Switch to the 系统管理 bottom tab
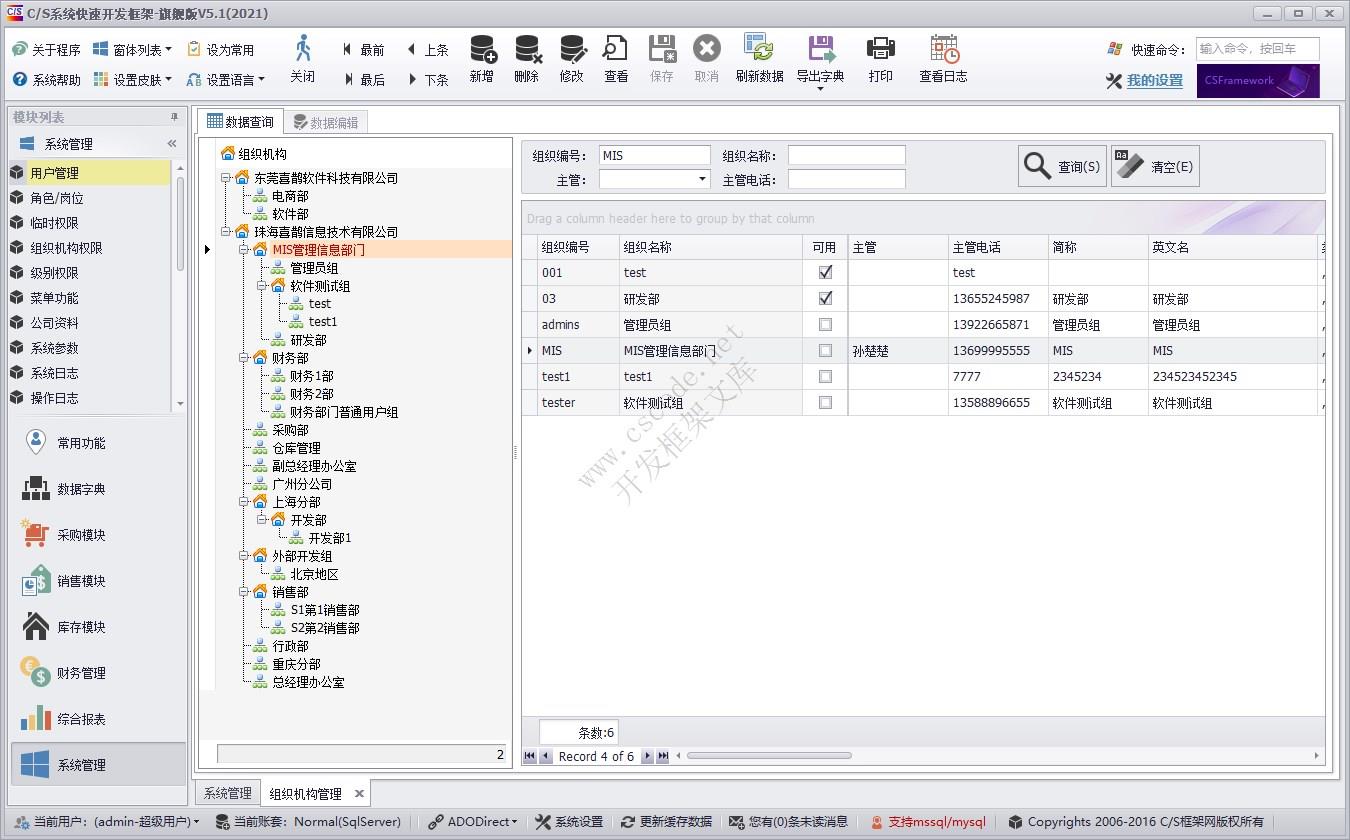This screenshot has width=1350, height=840. point(226,792)
